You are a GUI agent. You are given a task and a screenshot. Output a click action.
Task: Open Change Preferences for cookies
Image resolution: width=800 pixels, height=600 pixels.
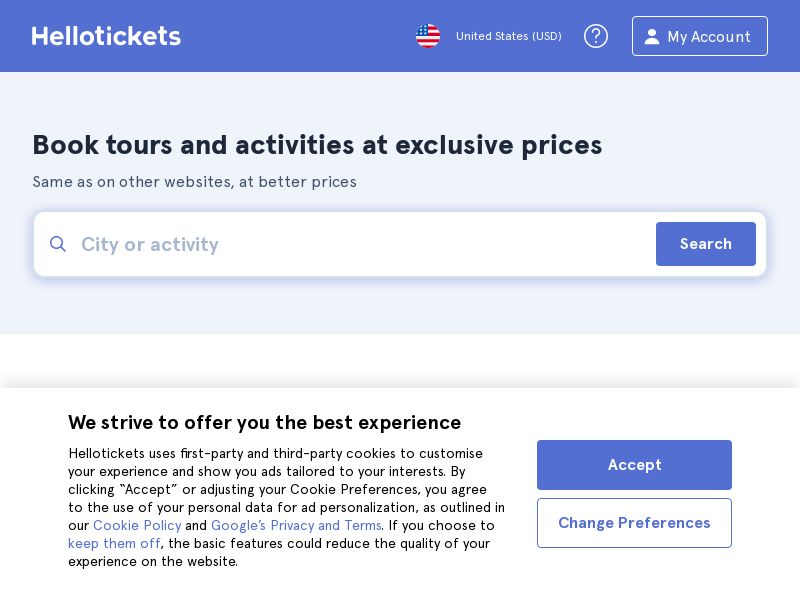click(x=634, y=523)
